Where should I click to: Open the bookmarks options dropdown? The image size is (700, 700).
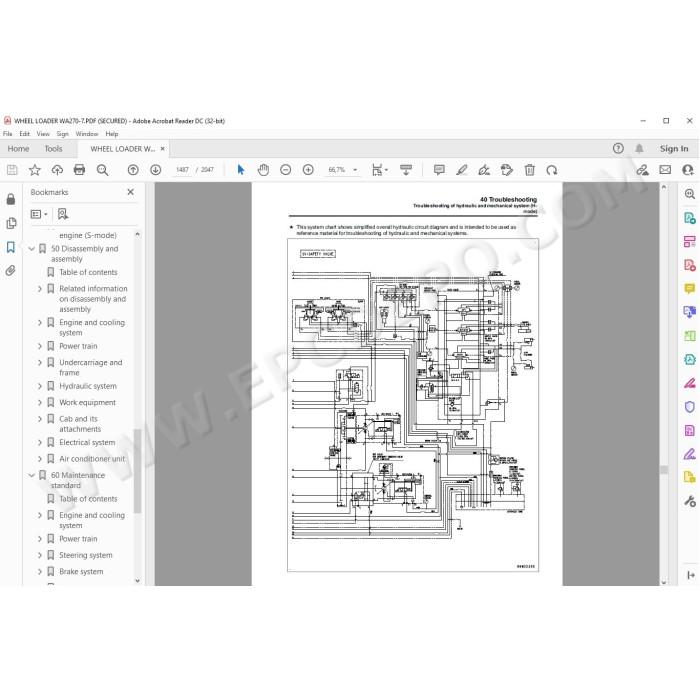(x=39, y=214)
